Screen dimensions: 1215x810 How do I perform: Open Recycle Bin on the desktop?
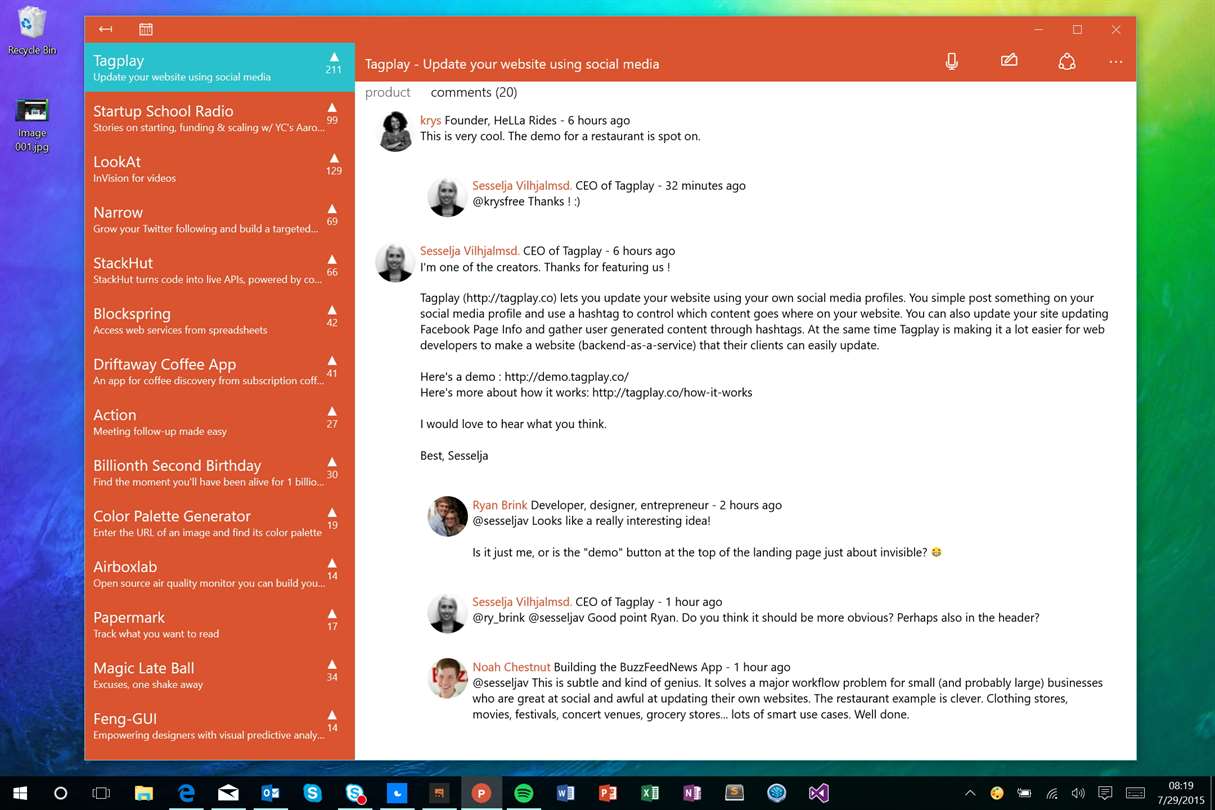click(32, 30)
